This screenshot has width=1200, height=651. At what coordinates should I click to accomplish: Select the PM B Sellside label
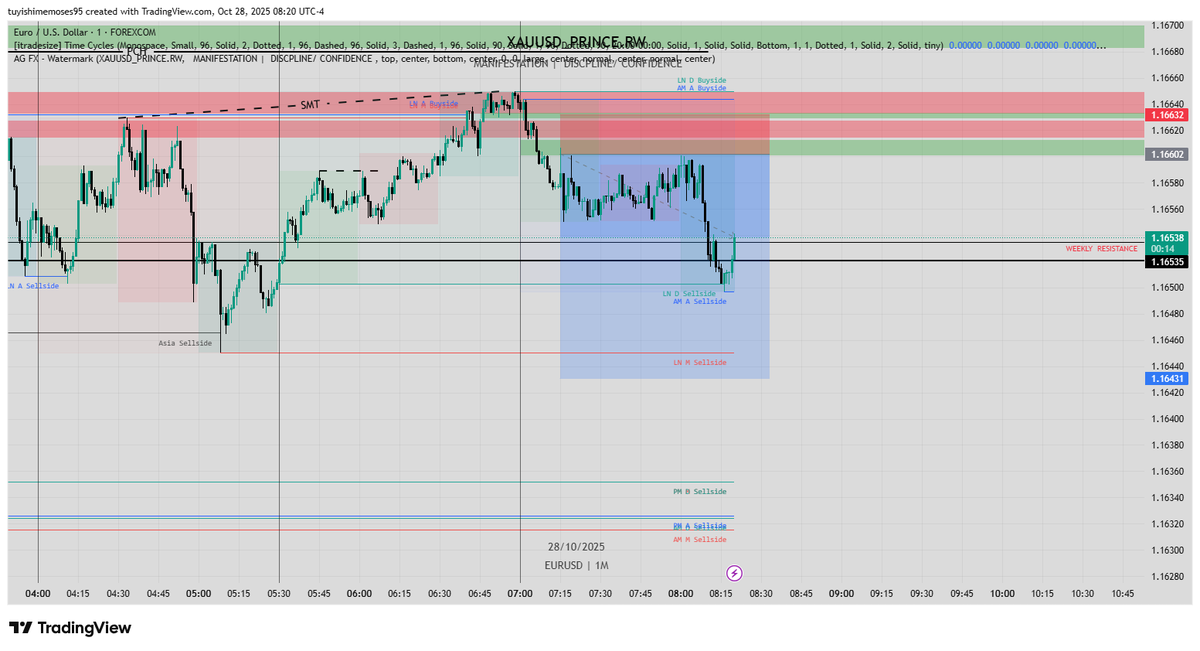tap(700, 492)
